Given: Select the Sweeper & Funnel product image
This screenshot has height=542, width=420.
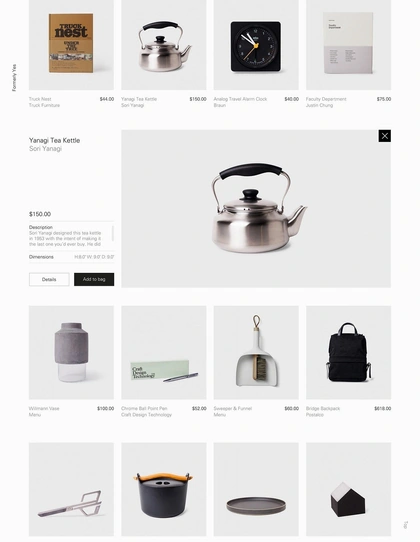Looking at the screenshot, I should click(256, 353).
